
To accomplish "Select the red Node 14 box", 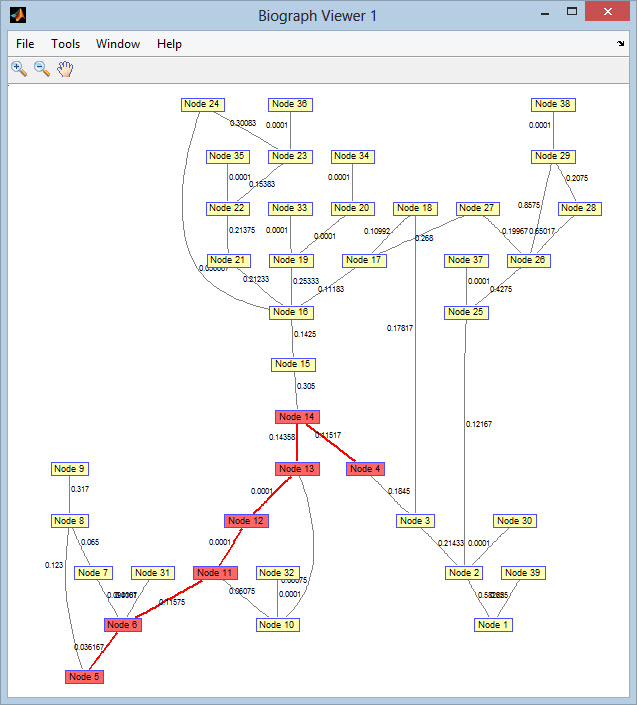I will point(296,417).
